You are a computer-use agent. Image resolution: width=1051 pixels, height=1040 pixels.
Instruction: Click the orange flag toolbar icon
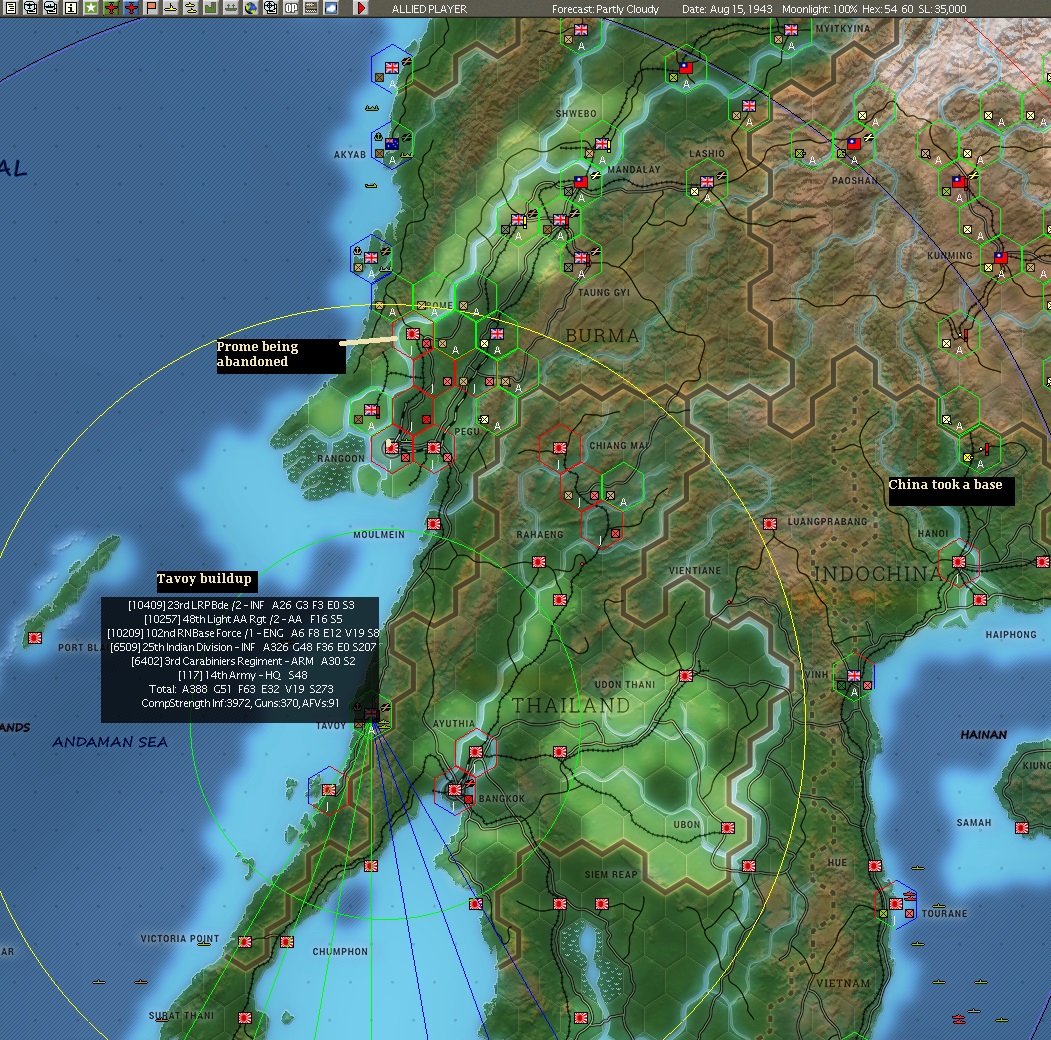pyautogui.click(x=151, y=8)
